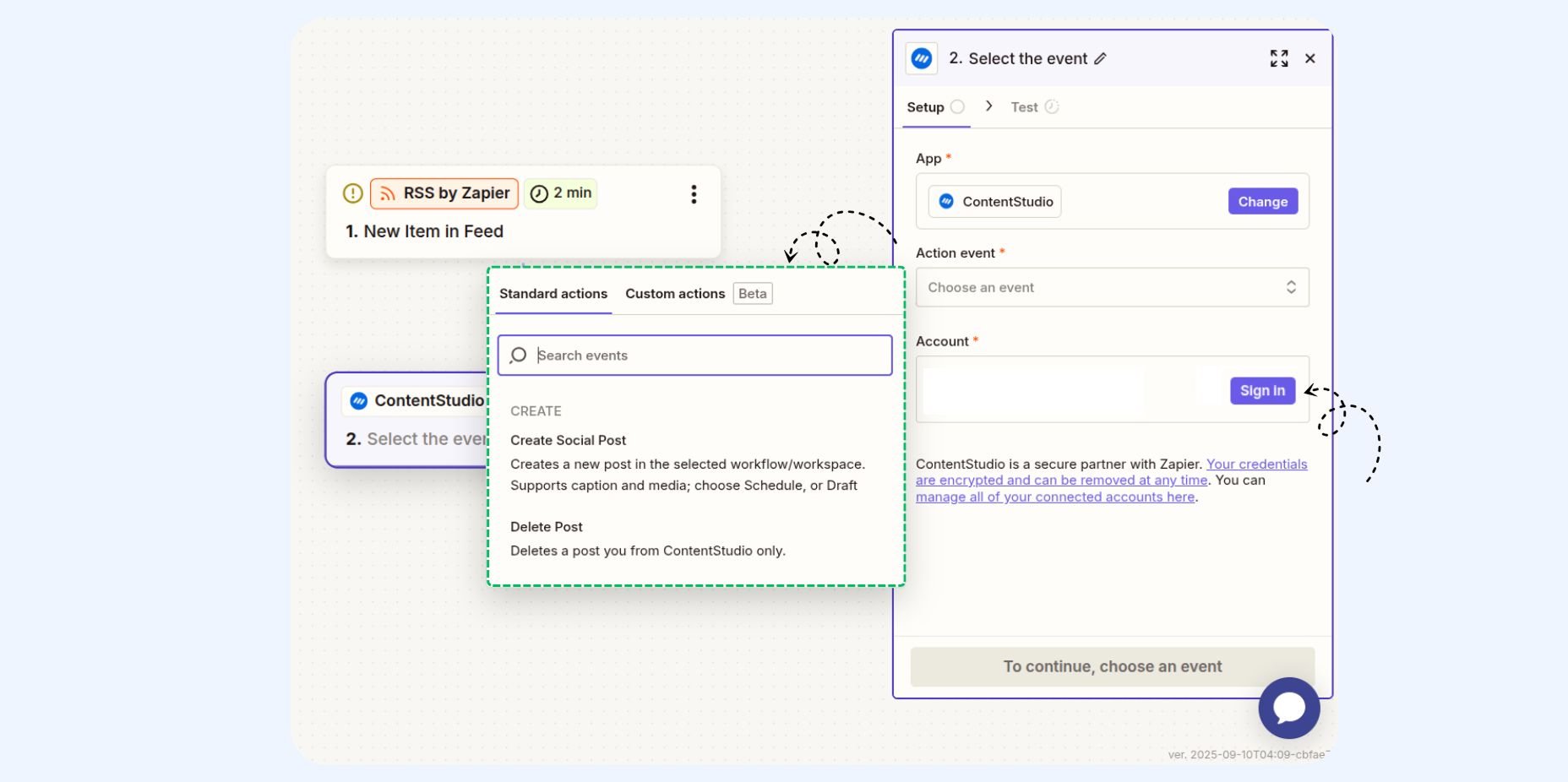Click the pencil icon to rename step
This screenshot has width=1568, height=782.
pyautogui.click(x=1100, y=59)
